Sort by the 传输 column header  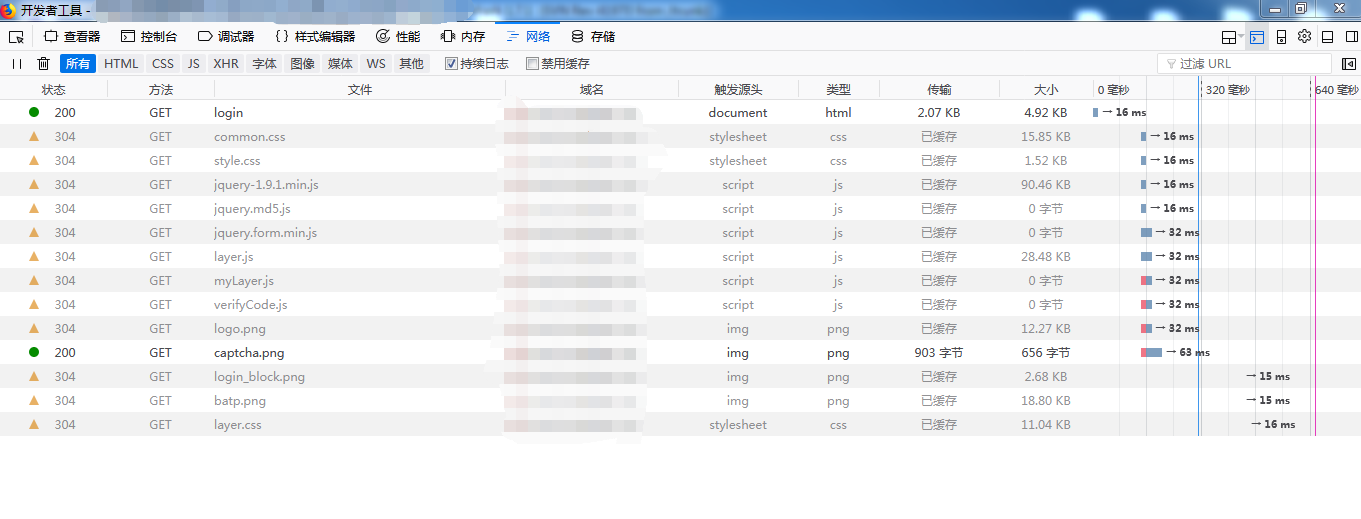[x=939, y=89]
